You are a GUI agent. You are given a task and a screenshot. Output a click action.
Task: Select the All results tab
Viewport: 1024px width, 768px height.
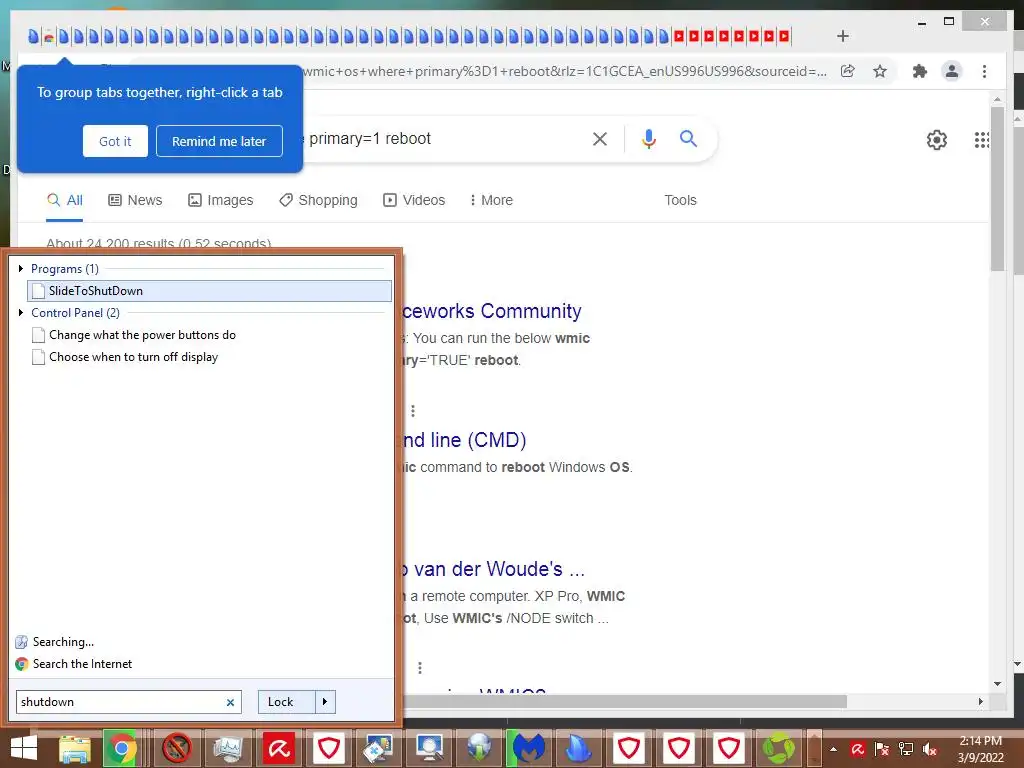pyautogui.click(x=65, y=200)
